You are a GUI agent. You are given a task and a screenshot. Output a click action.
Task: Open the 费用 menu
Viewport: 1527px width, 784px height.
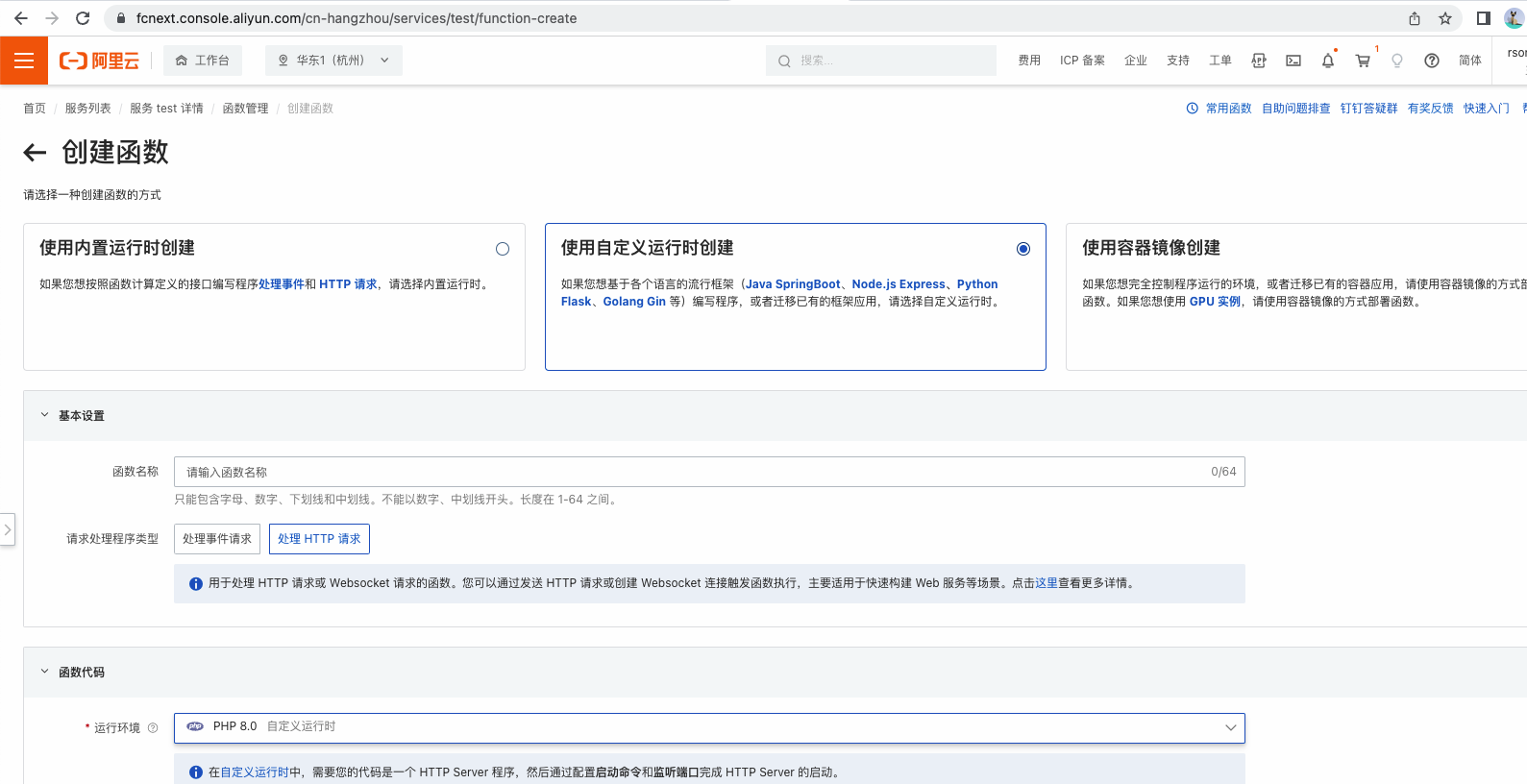click(x=1029, y=61)
